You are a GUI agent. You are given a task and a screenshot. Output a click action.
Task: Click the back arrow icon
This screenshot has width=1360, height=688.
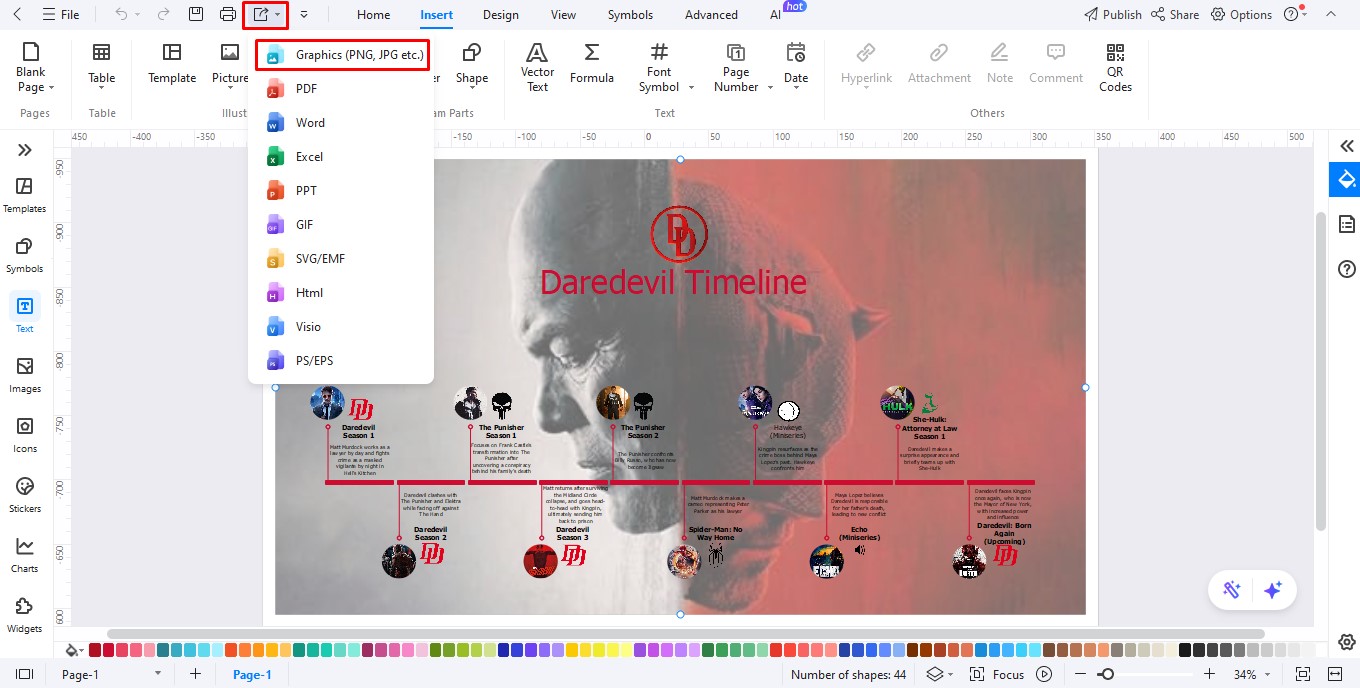point(17,15)
